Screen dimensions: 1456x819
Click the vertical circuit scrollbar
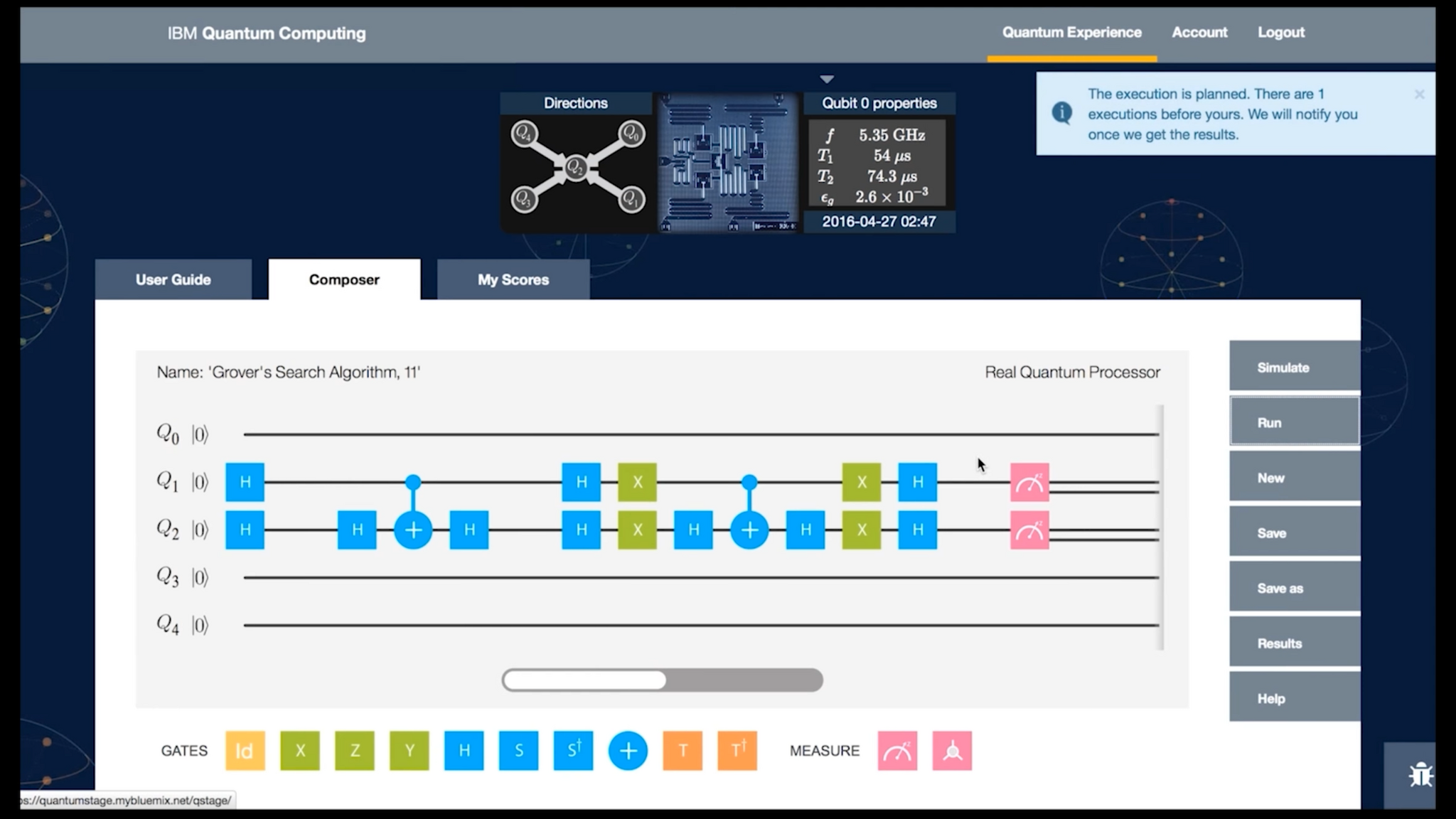pyautogui.click(x=1162, y=528)
